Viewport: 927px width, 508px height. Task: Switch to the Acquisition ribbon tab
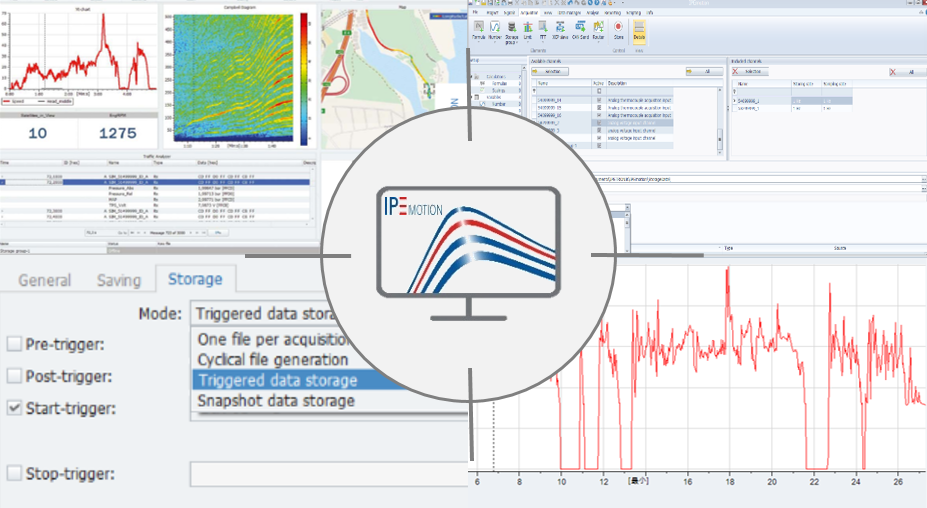tap(529, 12)
